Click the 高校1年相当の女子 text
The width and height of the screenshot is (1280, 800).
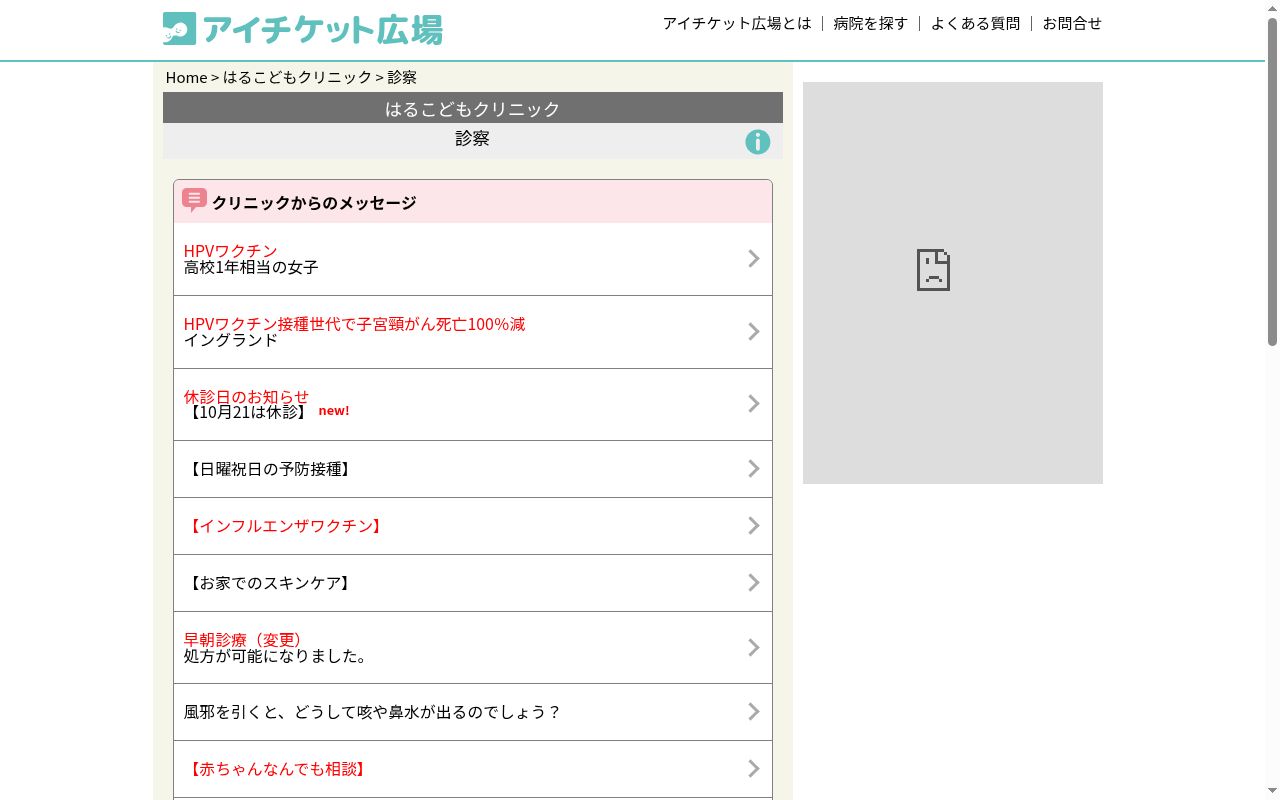pos(251,267)
